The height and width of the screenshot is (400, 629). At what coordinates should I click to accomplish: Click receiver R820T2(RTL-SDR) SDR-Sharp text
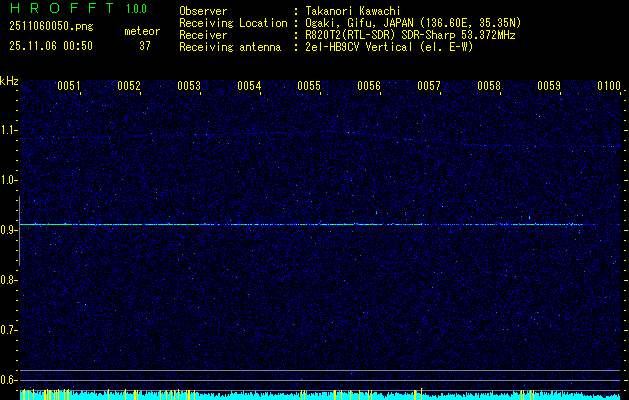pos(410,35)
